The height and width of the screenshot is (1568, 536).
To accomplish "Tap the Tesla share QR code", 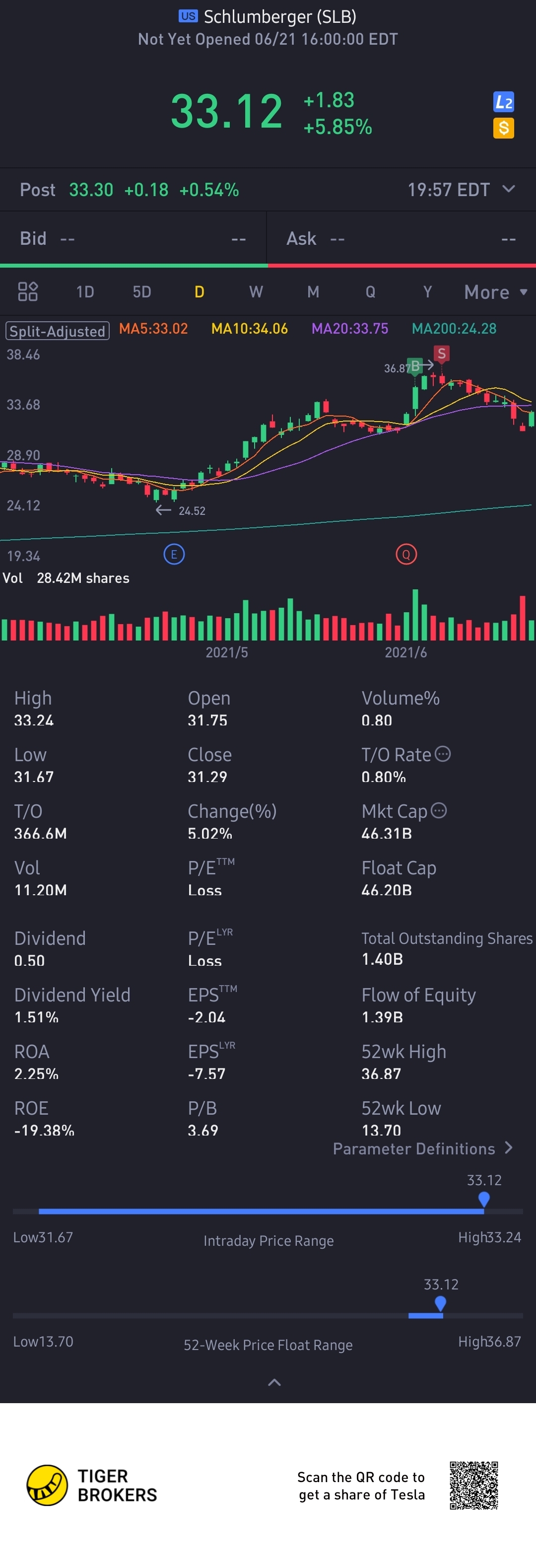I will pos(474,1485).
